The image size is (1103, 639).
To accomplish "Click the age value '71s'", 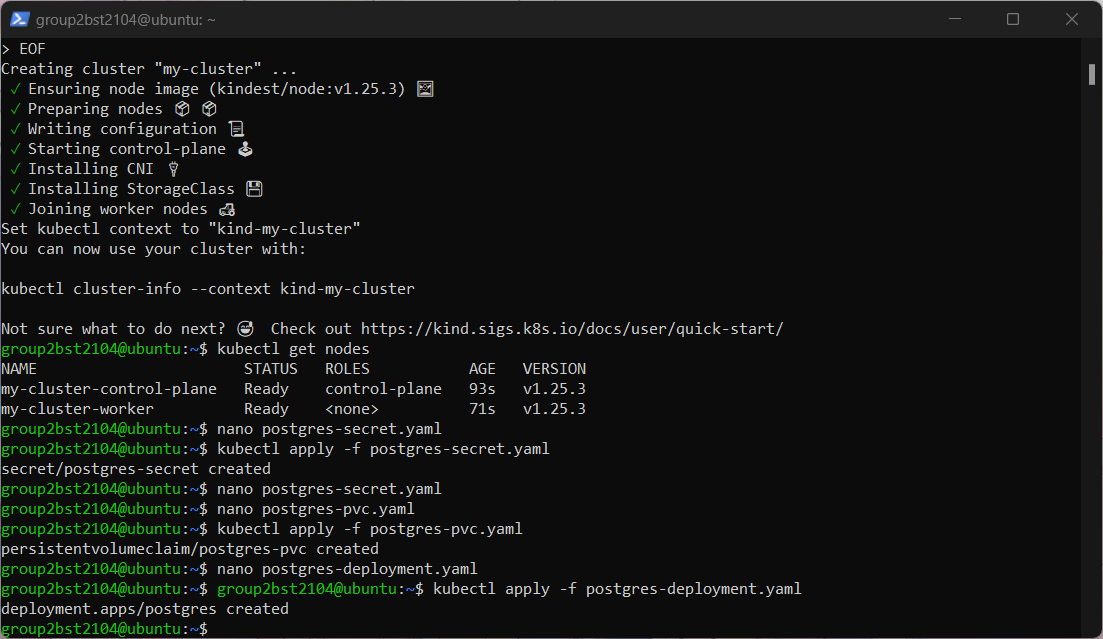I will point(483,409).
